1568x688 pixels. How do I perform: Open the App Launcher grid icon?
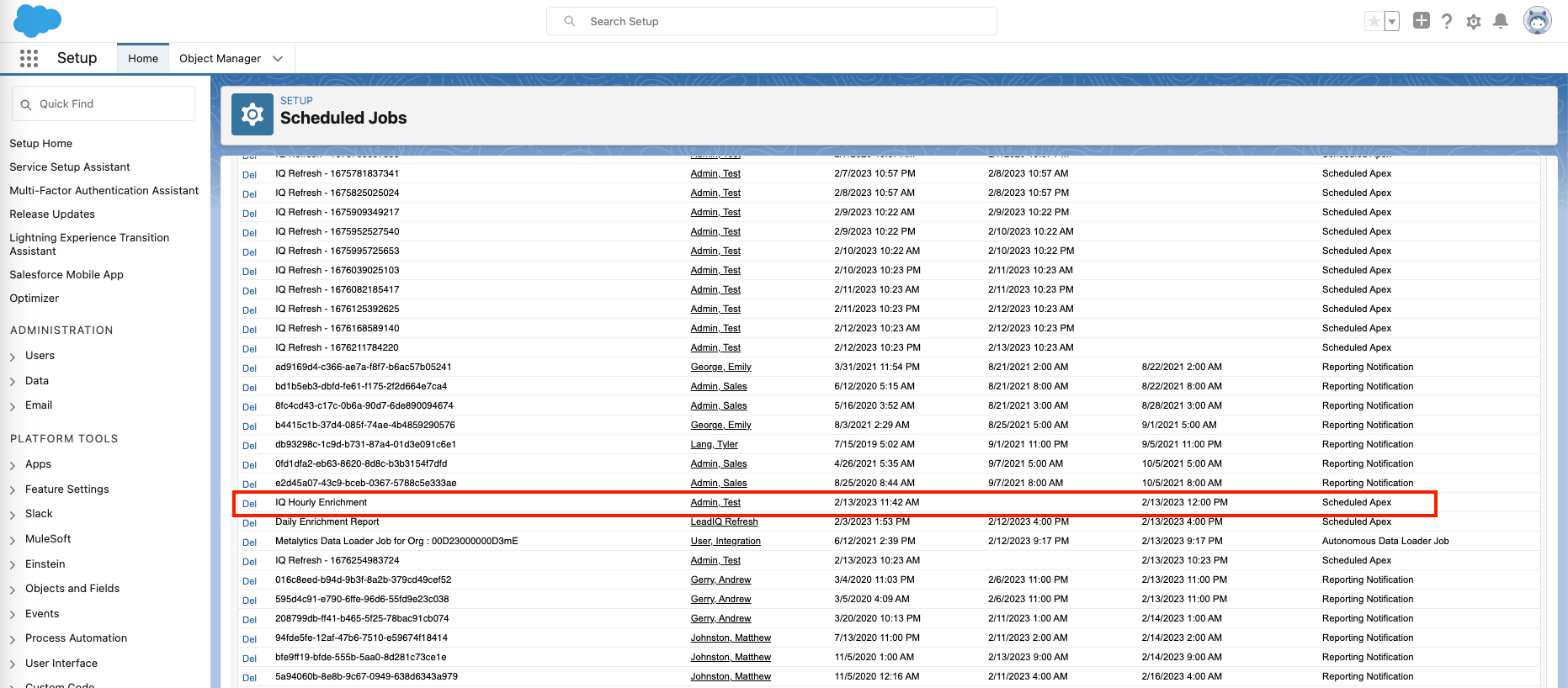coord(29,58)
